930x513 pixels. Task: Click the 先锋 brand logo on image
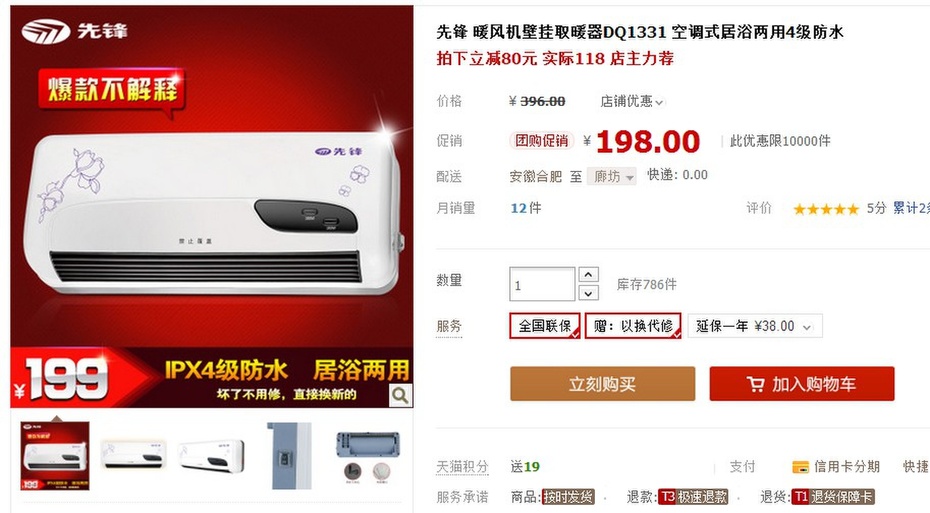pos(75,31)
